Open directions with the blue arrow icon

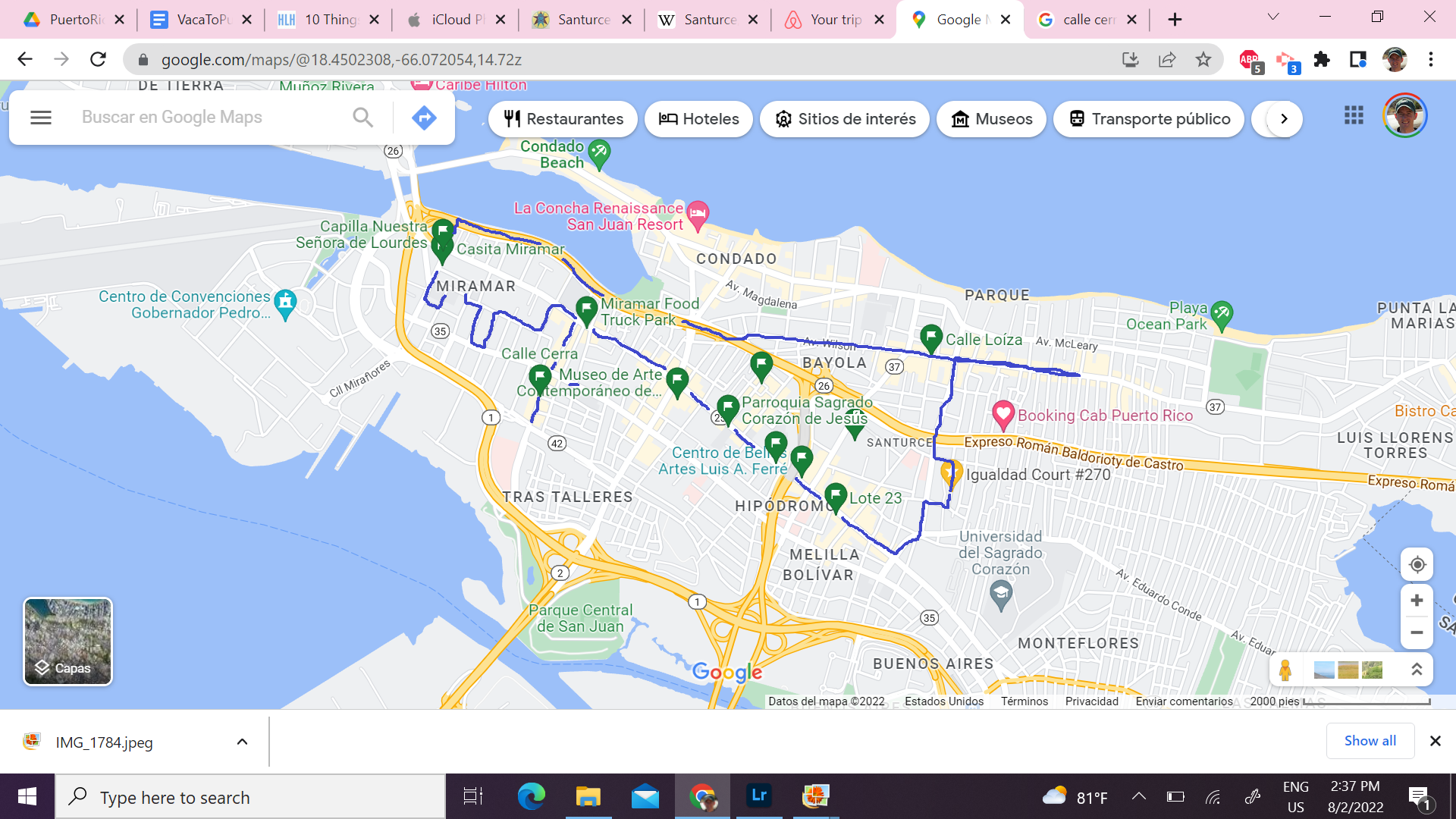pyautogui.click(x=424, y=118)
